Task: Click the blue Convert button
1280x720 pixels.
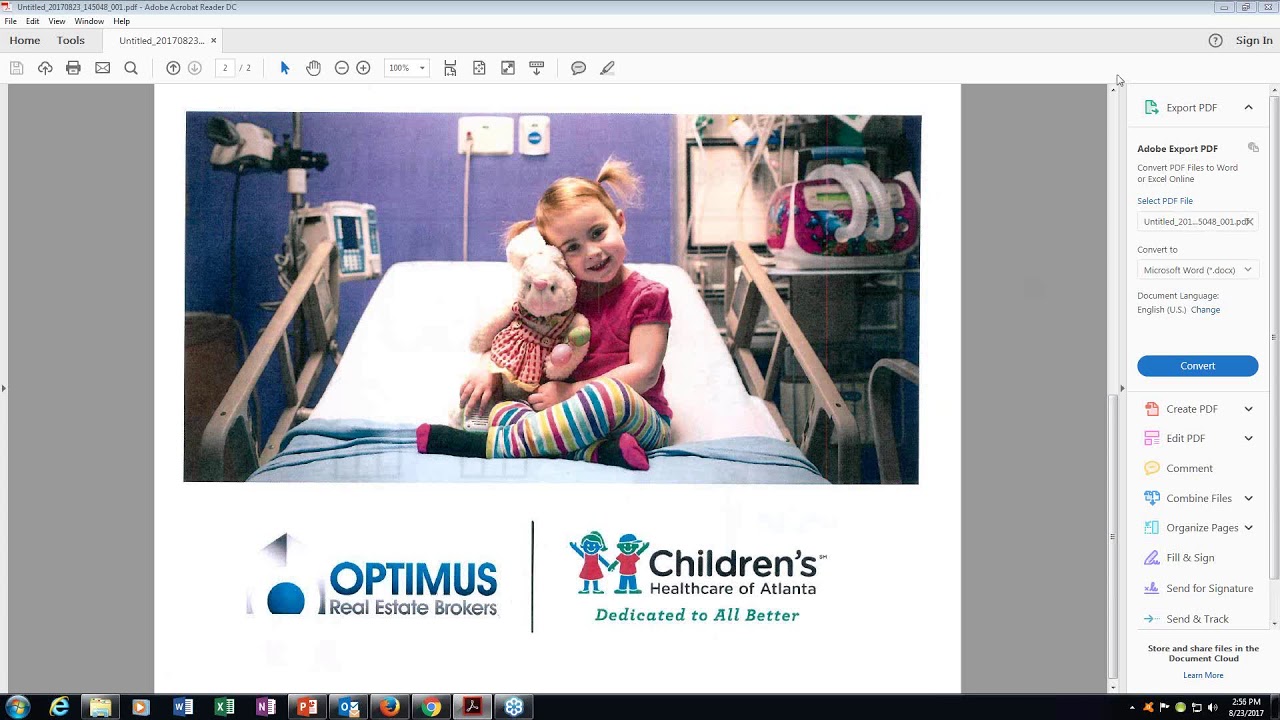Action: pyautogui.click(x=1197, y=366)
